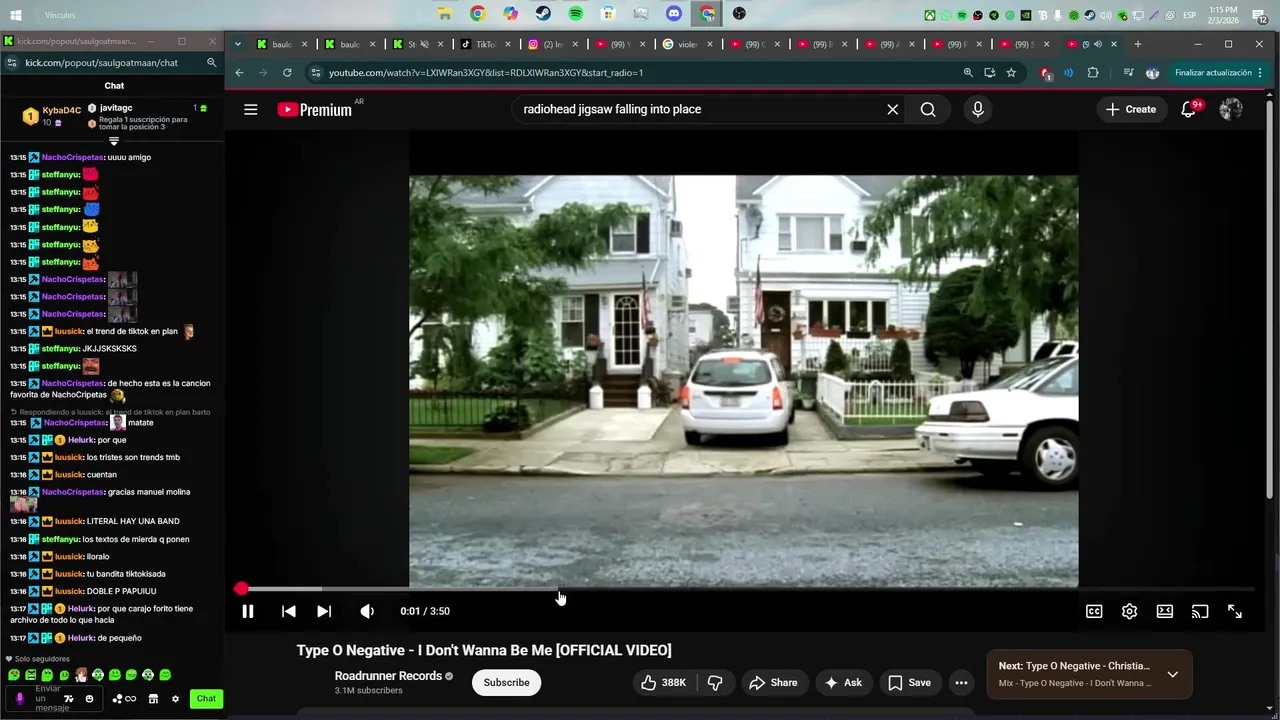This screenshot has height=720, width=1280.
Task: Send message with green Chat button
Action: (x=206, y=699)
